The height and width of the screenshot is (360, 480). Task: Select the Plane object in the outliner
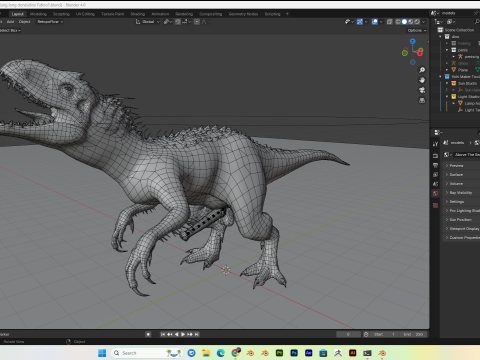(463, 70)
